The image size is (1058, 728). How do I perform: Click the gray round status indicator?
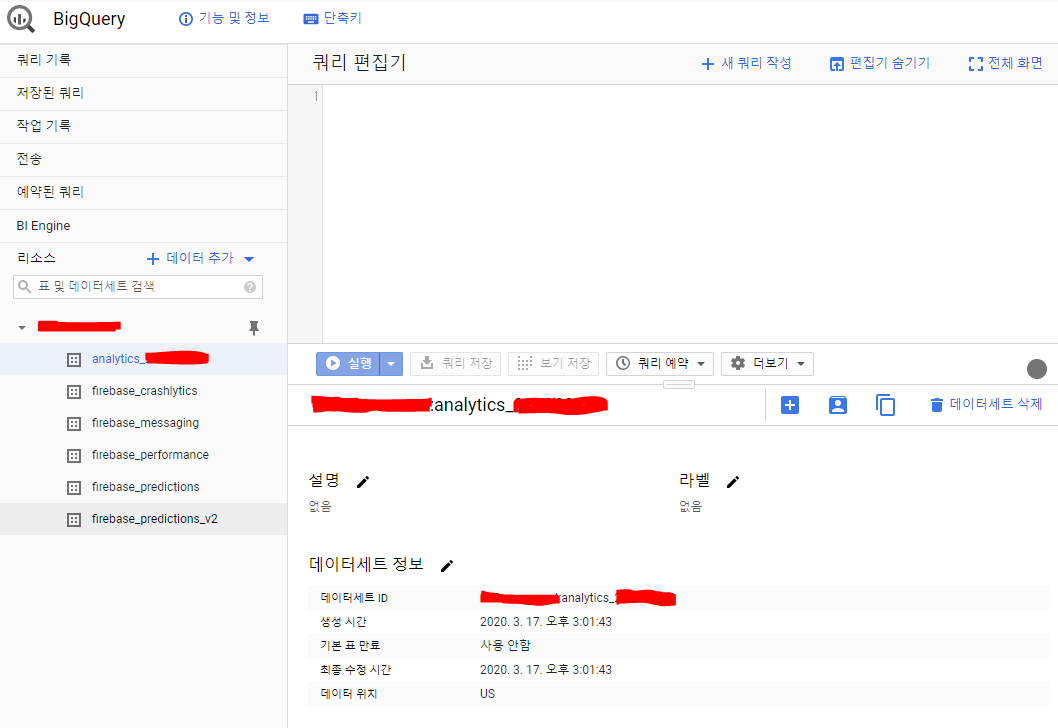[1036, 369]
